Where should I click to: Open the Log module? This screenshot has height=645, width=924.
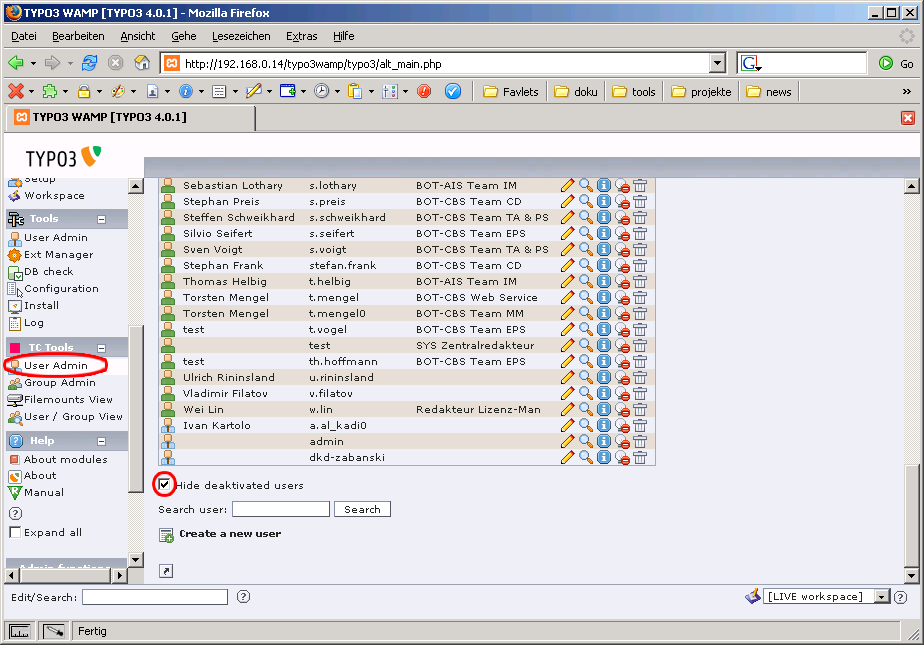(27, 323)
